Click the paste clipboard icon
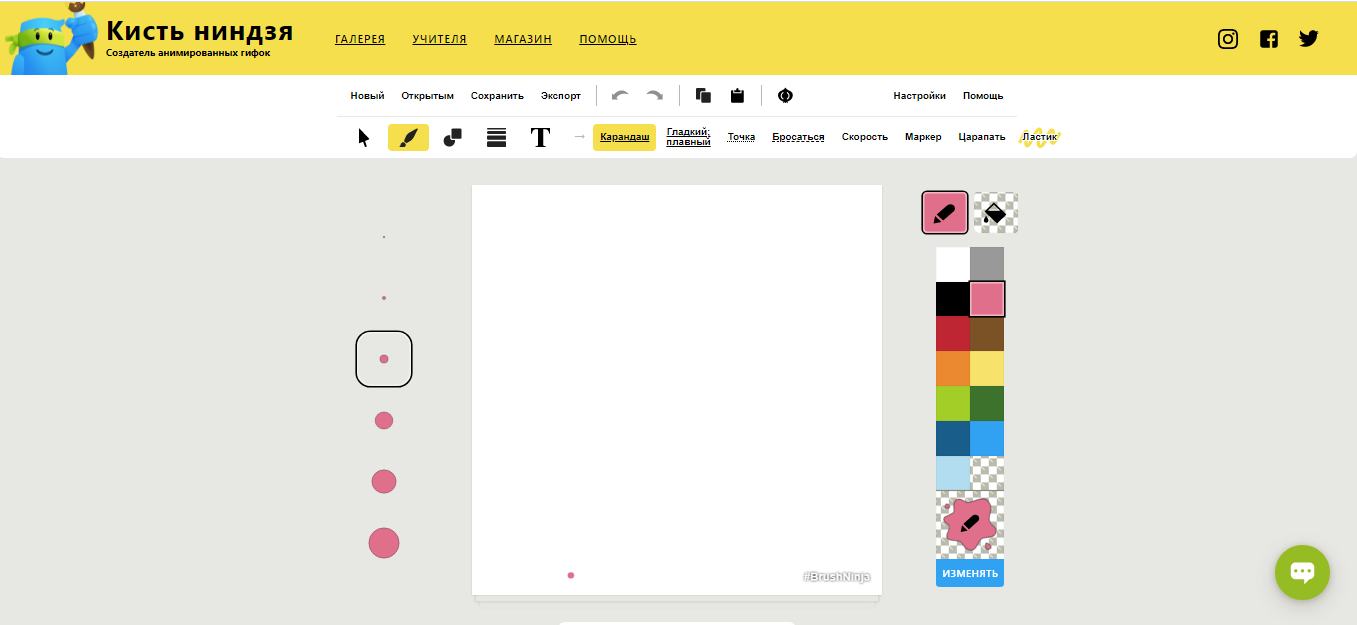1357x625 pixels. tap(737, 96)
